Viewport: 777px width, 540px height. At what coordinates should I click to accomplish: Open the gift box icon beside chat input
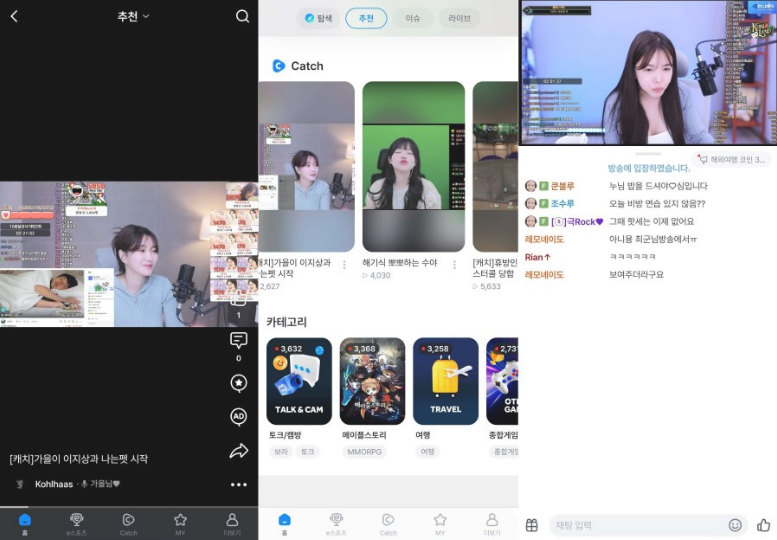(x=532, y=525)
